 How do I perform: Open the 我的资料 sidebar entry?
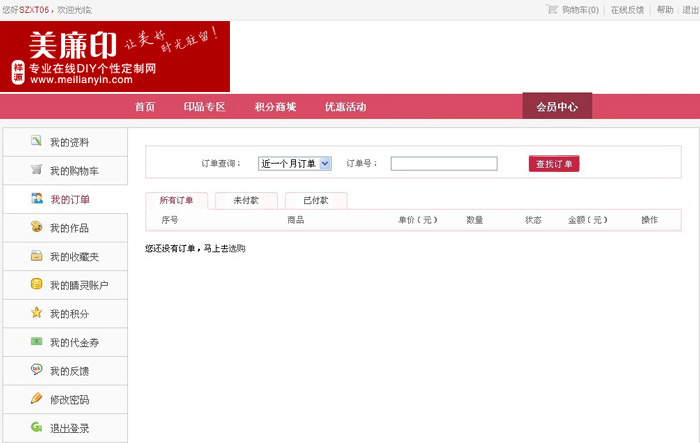[x=65, y=142]
